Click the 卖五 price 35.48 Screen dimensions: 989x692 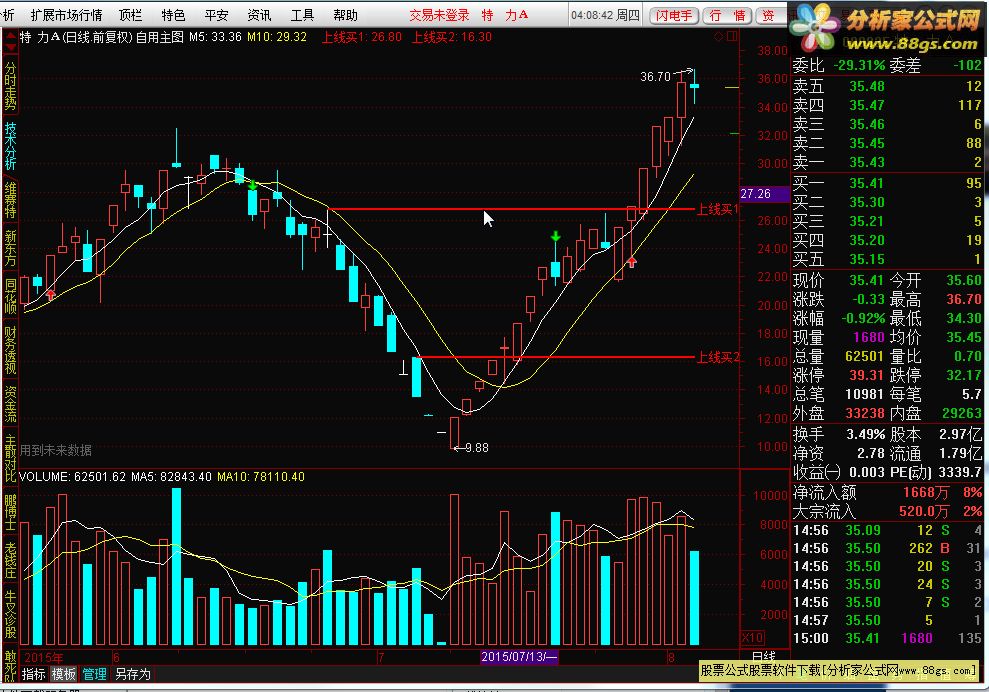[x=867, y=86]
